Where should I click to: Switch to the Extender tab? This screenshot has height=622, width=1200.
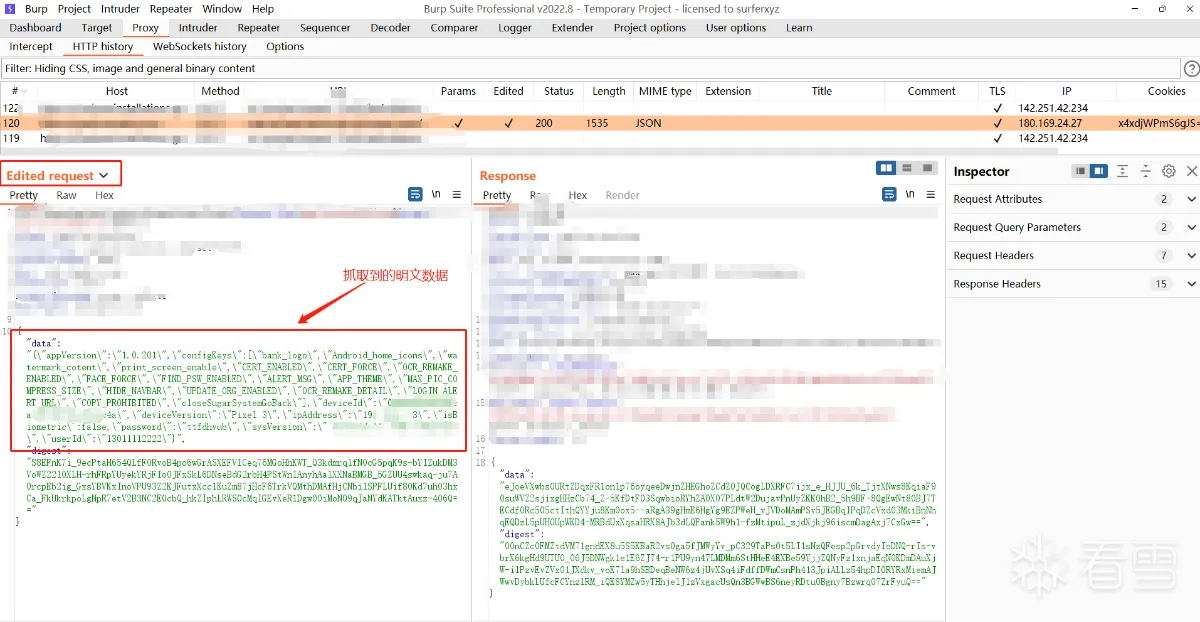(x=573, y=28)
